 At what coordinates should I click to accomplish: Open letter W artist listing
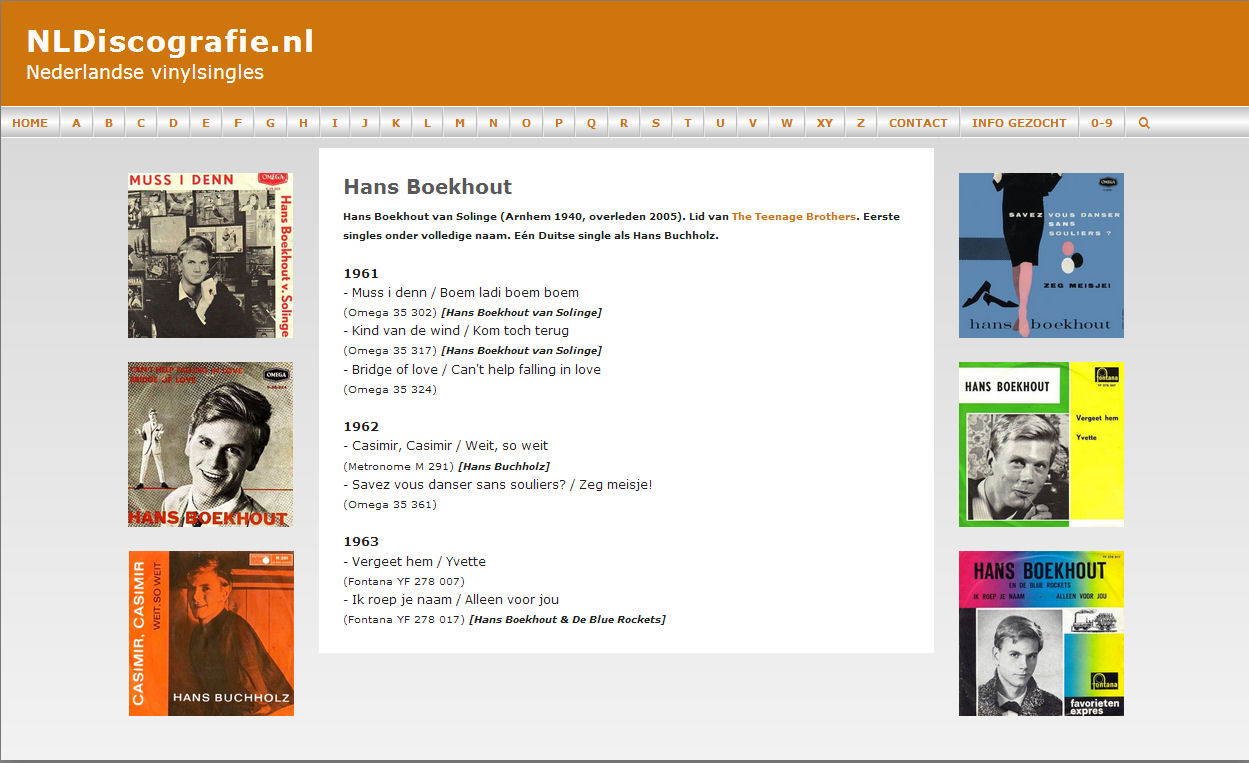[x=787, y=123]
